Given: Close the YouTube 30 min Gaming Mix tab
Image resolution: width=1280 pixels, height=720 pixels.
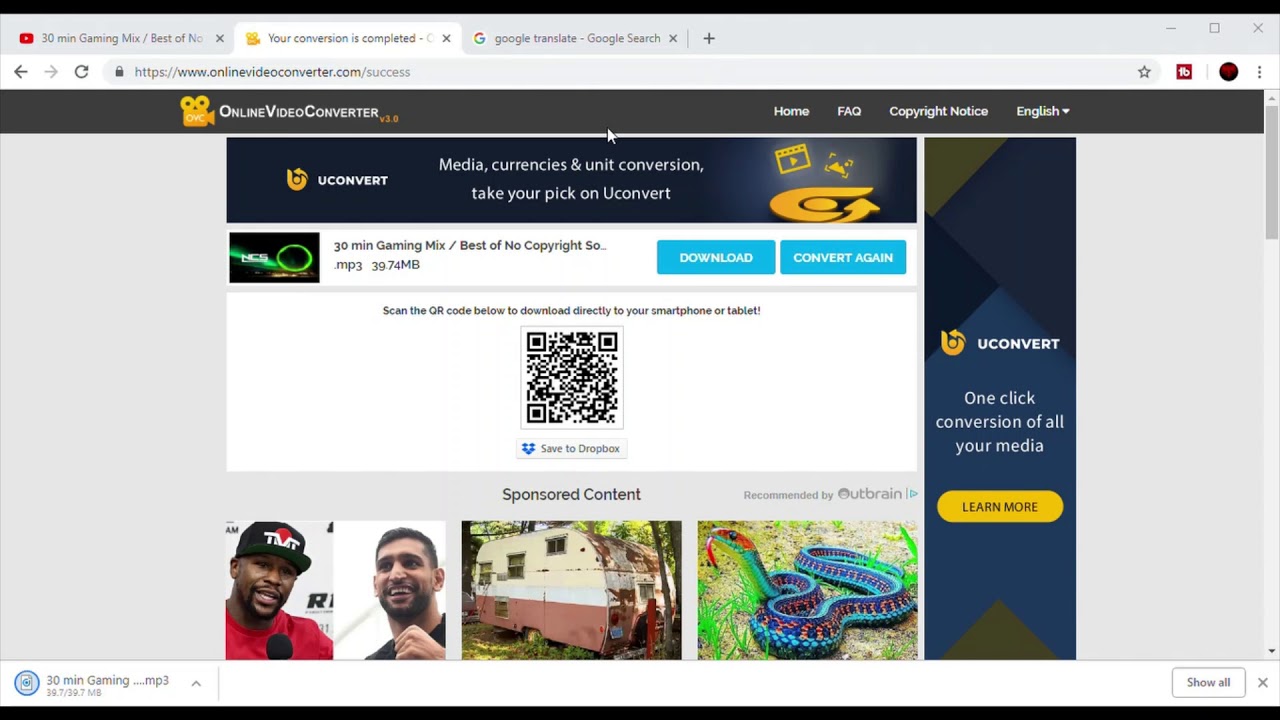Looking at the screenshot, I should point(220,38).
